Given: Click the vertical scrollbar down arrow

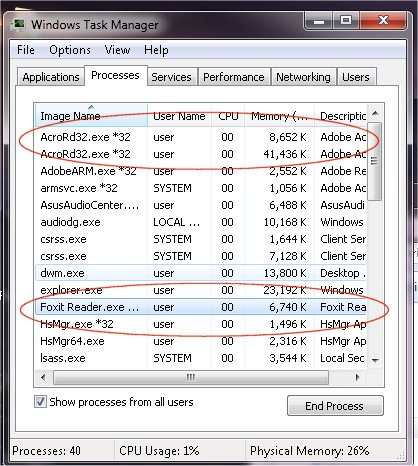Looking at the screenshot, I should (375, 360).
